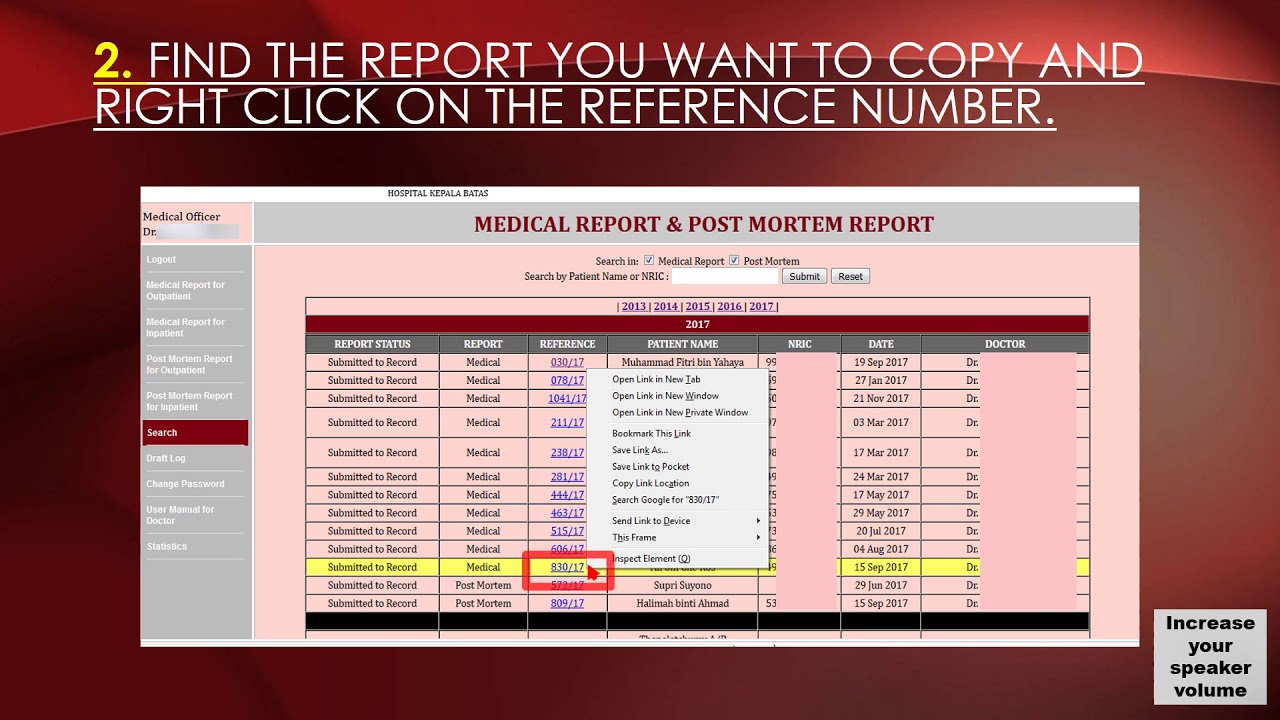
Task: Click patient name Muhammad Fitri bin Yahaya
Action: click(x=683, y=363)
